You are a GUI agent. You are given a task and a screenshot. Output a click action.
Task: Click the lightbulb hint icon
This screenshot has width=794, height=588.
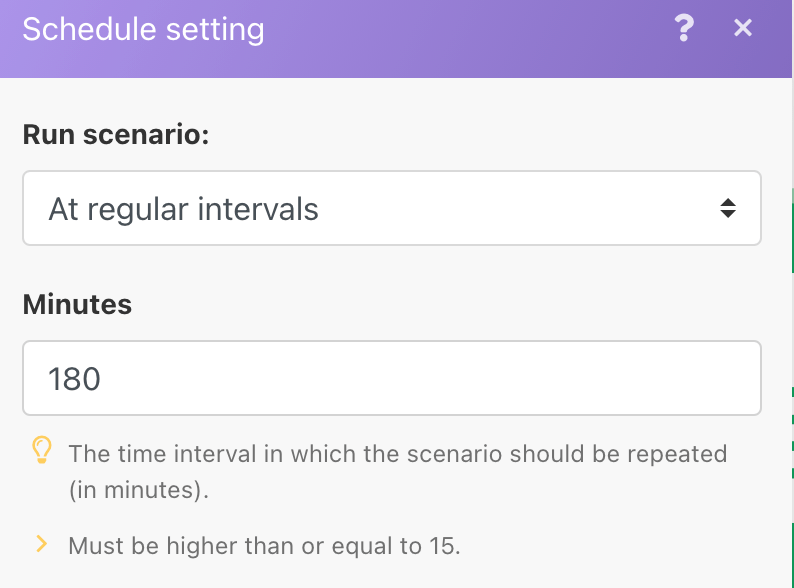41,452
